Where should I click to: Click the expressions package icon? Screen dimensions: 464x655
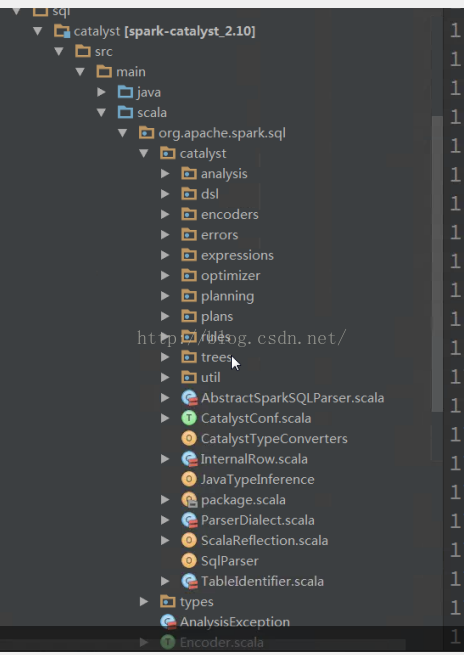click(189, 255)
